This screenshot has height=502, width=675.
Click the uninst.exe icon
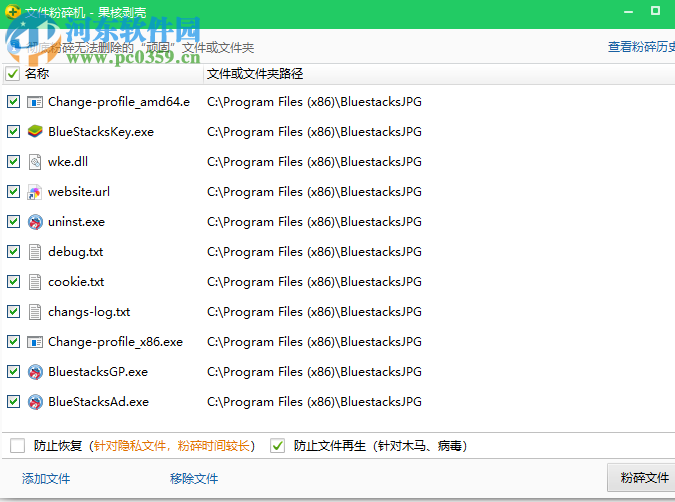[x=35, y=222]
